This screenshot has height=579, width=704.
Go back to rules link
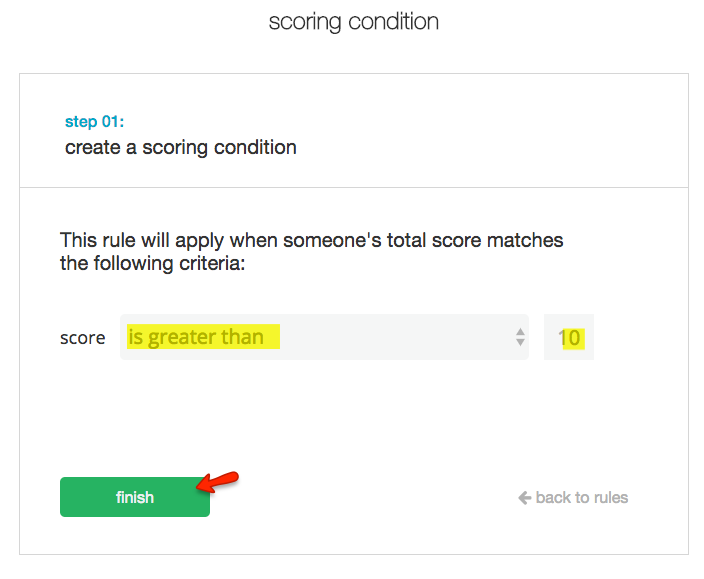pyautogui.click(x=573, y=497)
